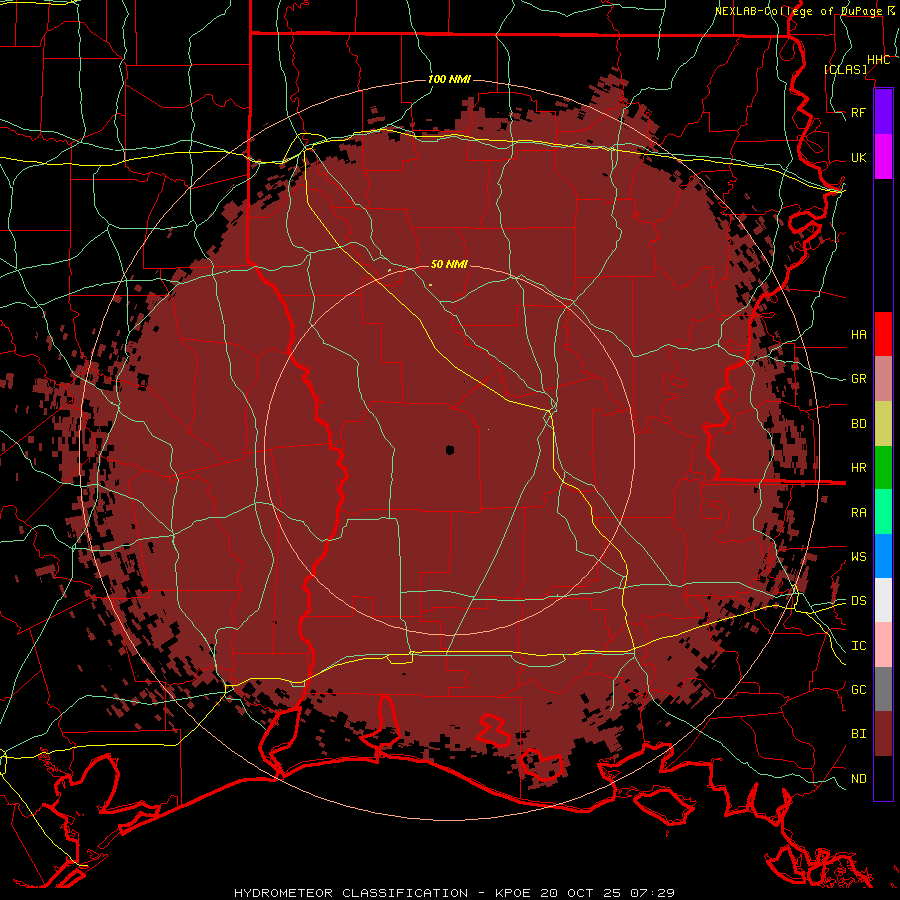Click the HA legend label
The height and width of the screenshot is (900, 900).
click(859, 334)
